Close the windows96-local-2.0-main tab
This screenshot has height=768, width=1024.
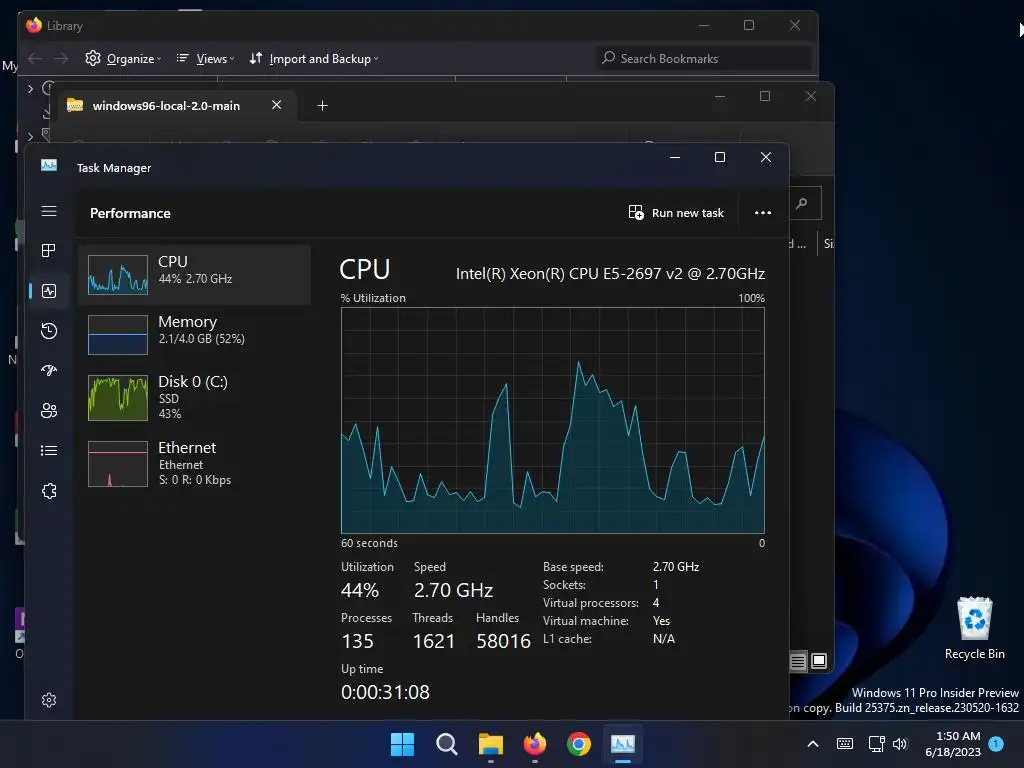pyautogui.click(x=277, y=105)
